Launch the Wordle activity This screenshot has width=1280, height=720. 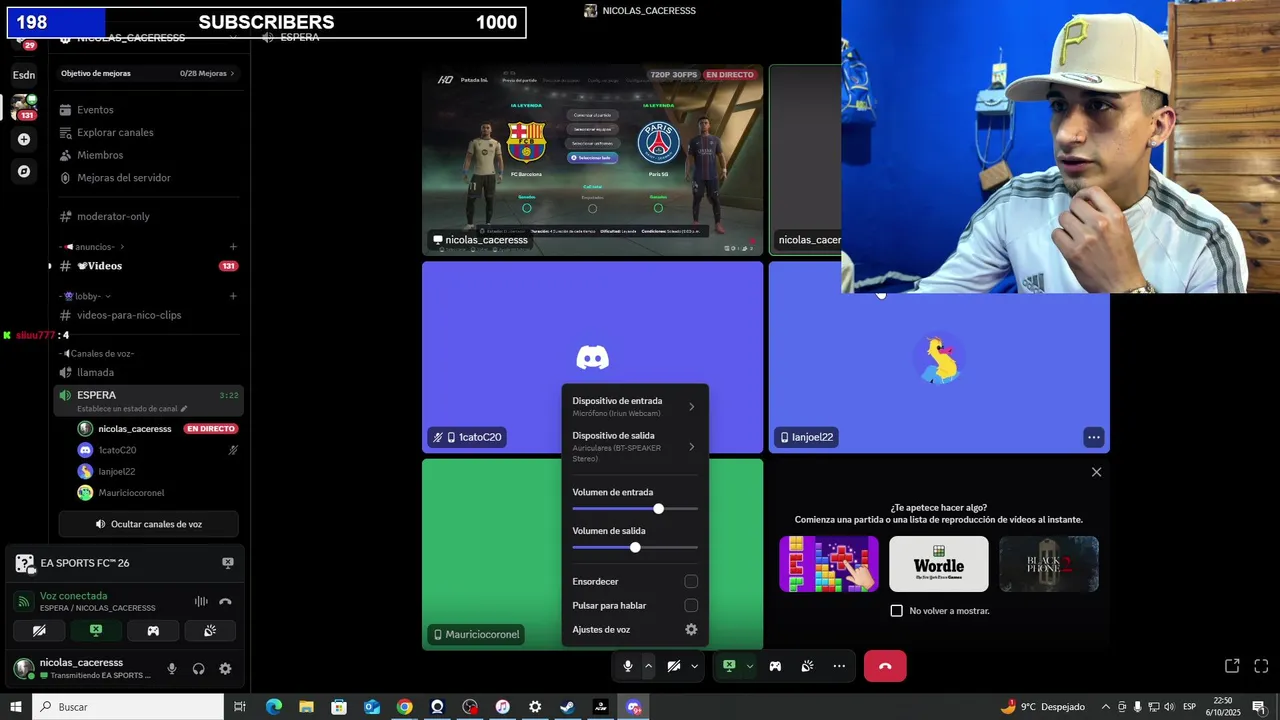coord(938,564)
